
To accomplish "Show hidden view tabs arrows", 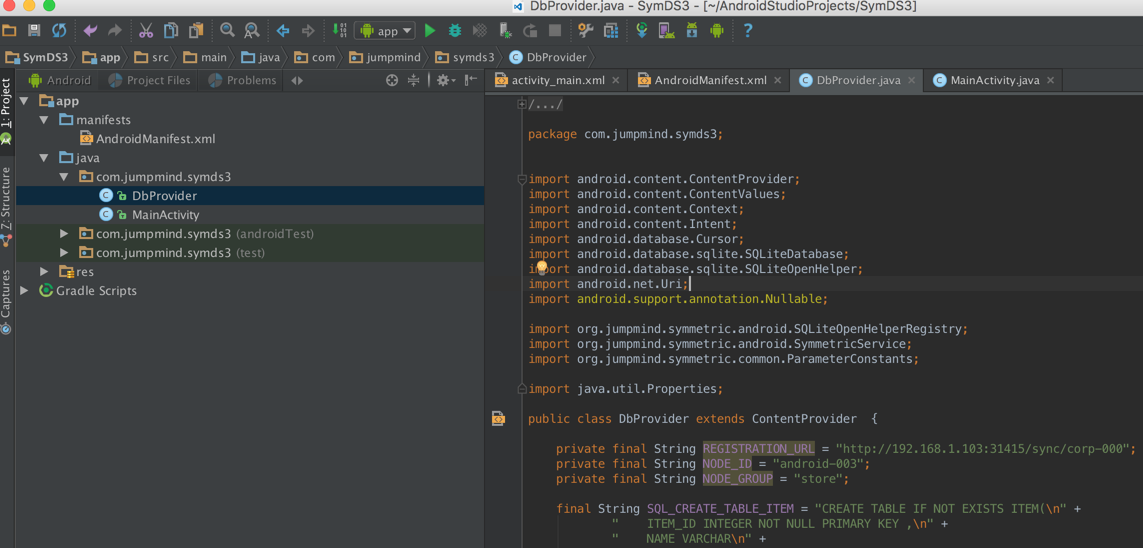I will tap(297, 80).
